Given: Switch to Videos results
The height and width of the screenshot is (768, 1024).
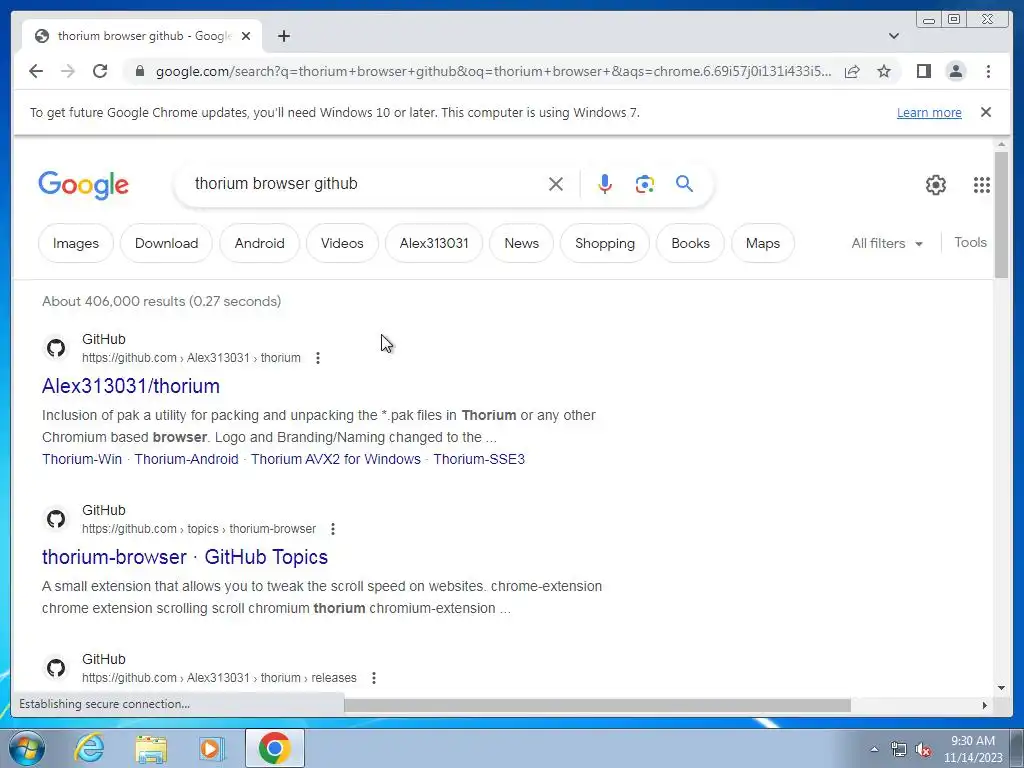Looking at the screenshot, I should tap(342, 243).
